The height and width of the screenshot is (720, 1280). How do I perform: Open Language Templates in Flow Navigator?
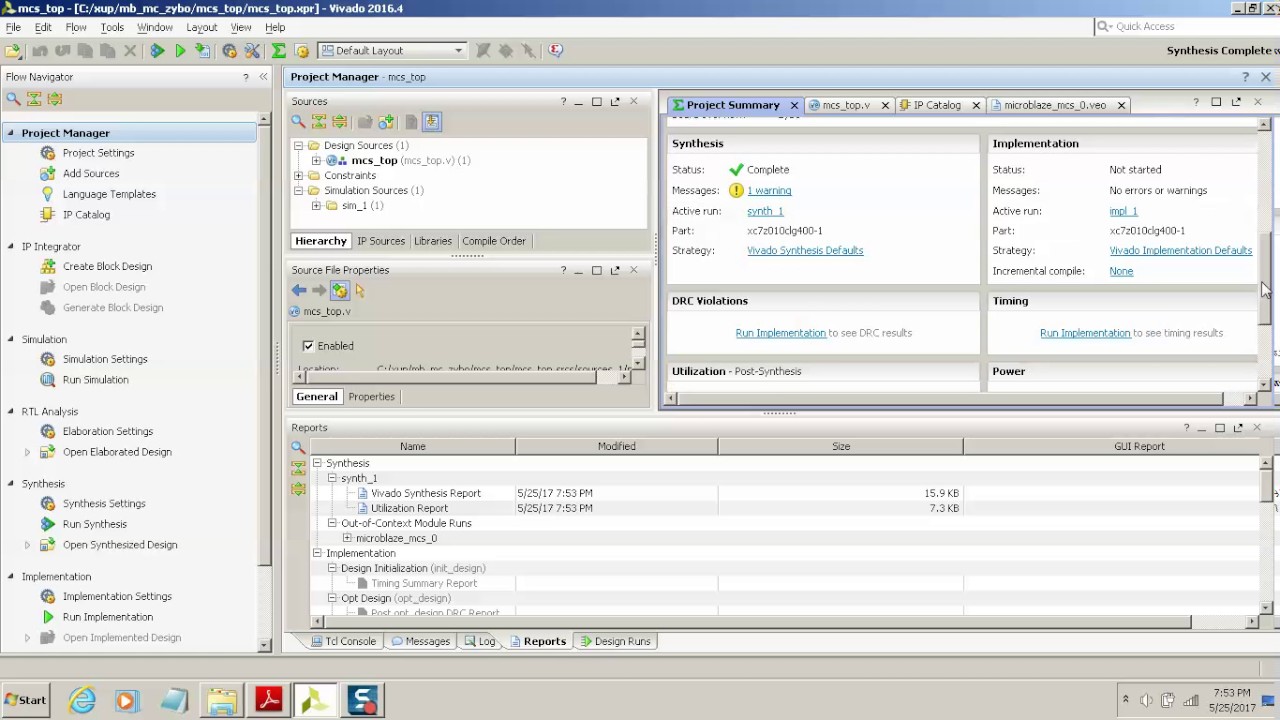[x=109, y=194]
